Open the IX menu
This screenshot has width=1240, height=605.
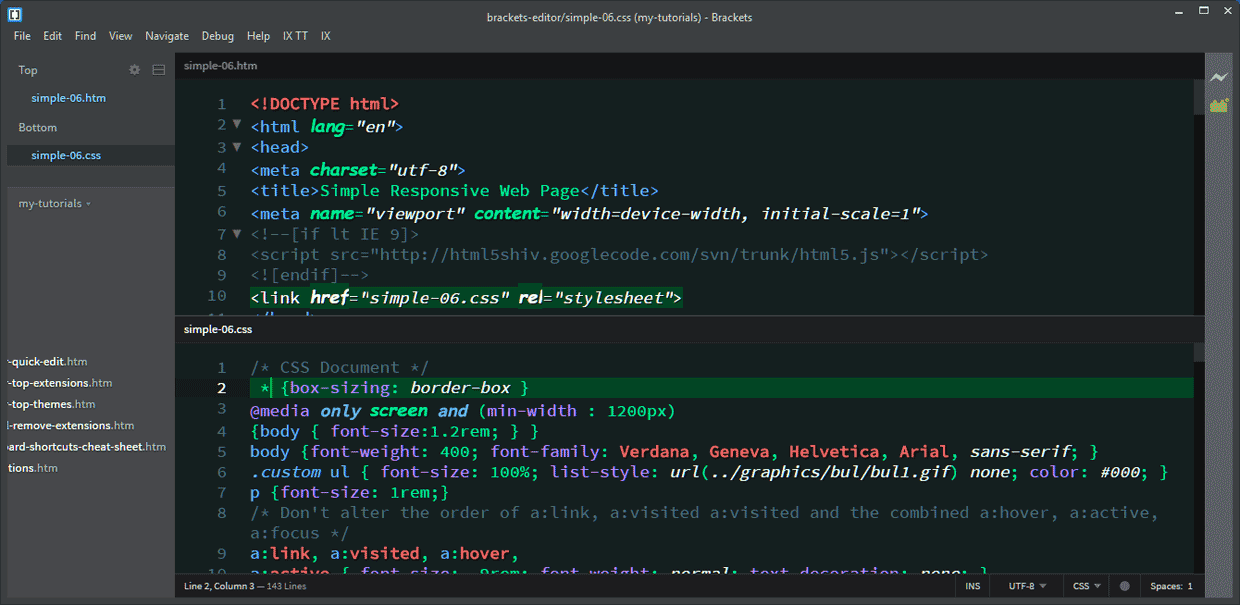[x=326, y=36]
